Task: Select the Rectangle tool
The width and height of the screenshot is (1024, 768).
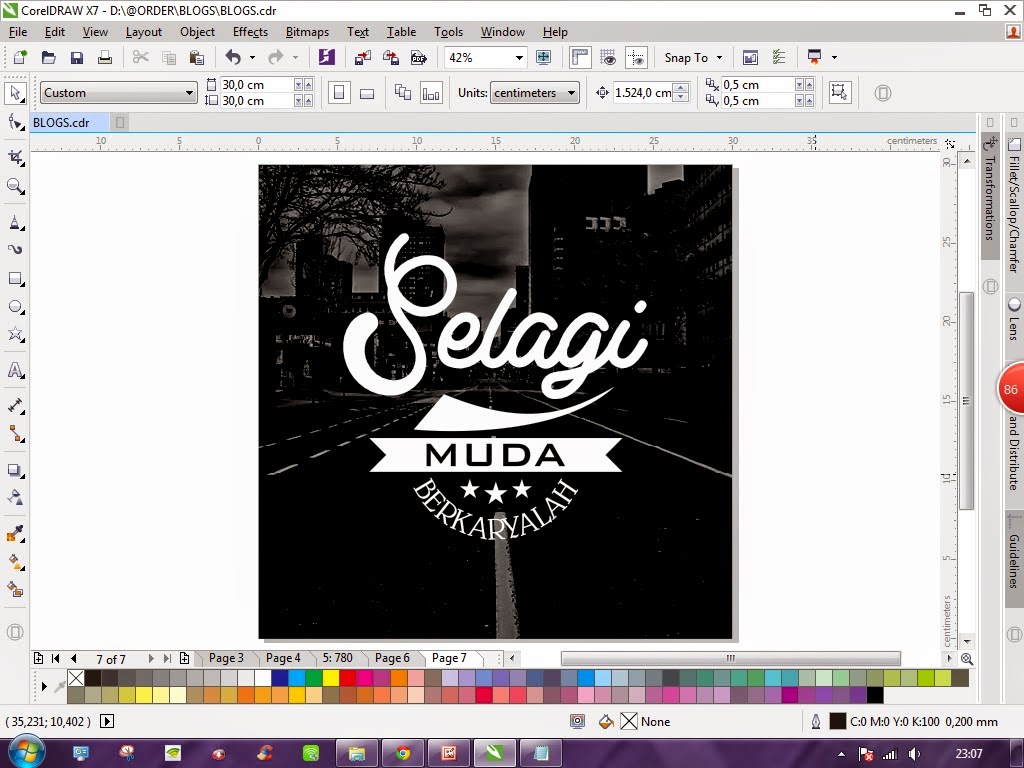Action: (x=15, y=279)
